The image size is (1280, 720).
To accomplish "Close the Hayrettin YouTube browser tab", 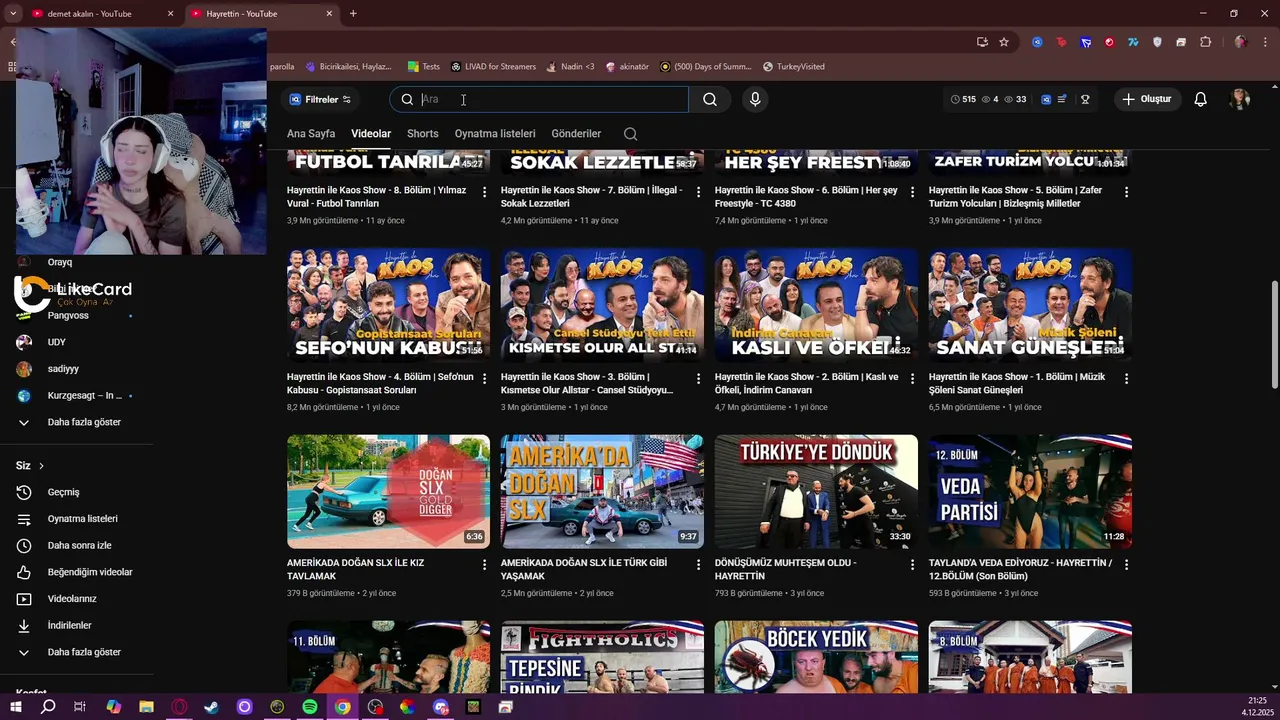I will 330,14.
